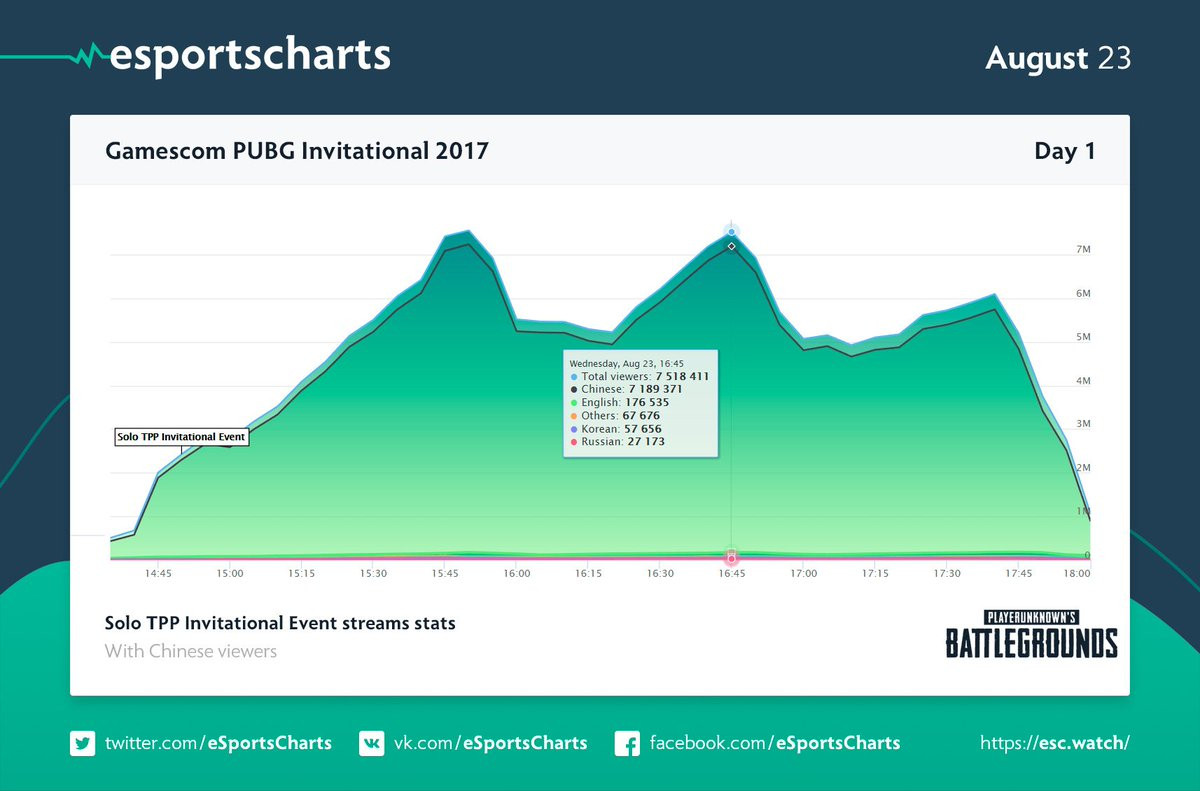Click the VK logo icon
The image size is (1200, 791).
(x=371, y=743)
